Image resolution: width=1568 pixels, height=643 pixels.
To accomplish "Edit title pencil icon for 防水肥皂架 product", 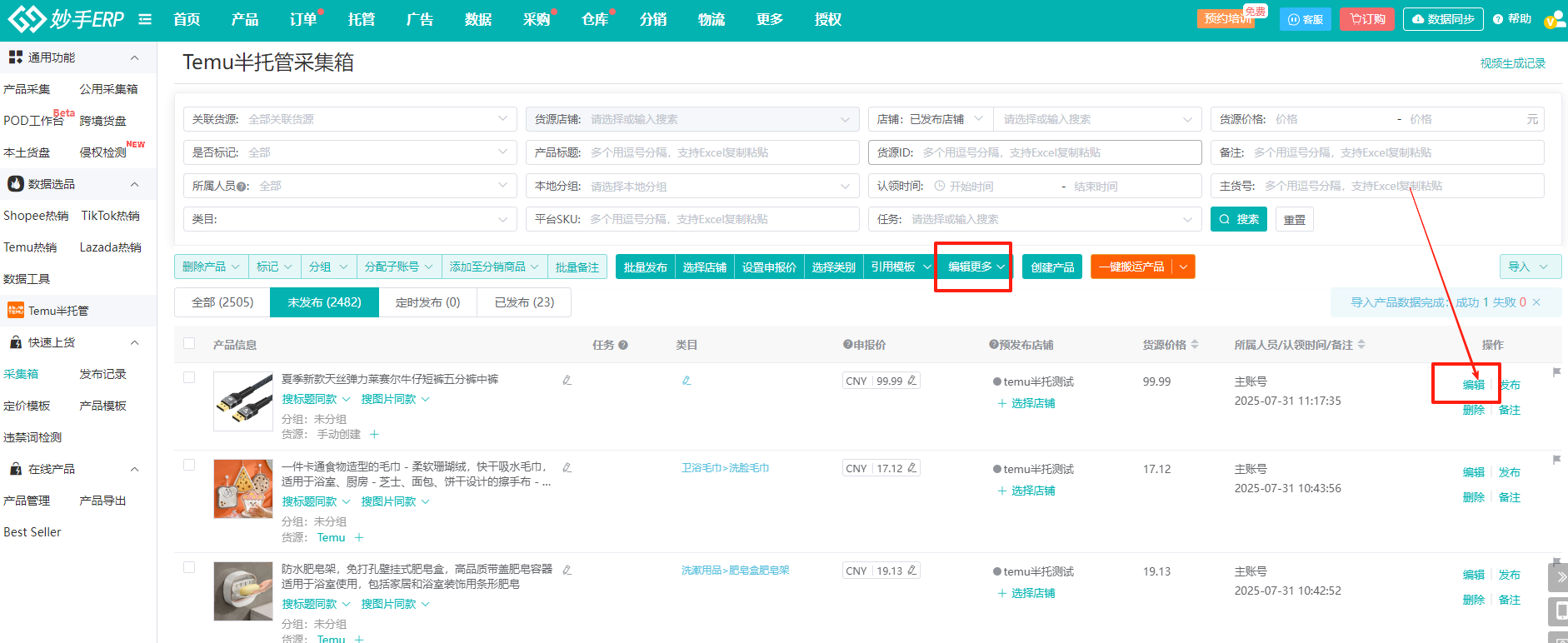I will point(567,570).
